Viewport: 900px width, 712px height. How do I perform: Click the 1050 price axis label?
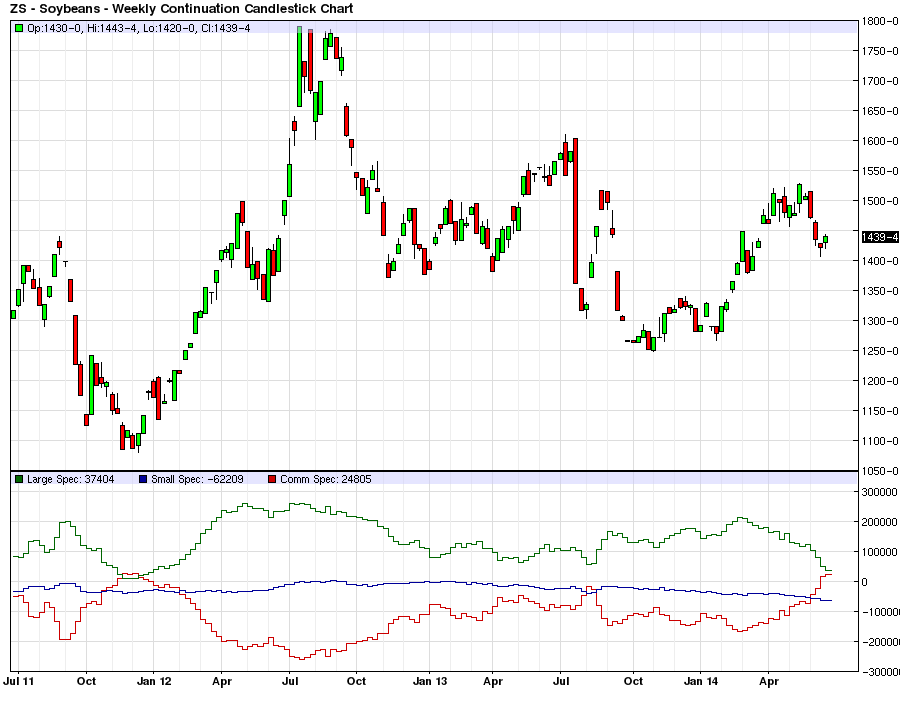click(x=881, y=471)
